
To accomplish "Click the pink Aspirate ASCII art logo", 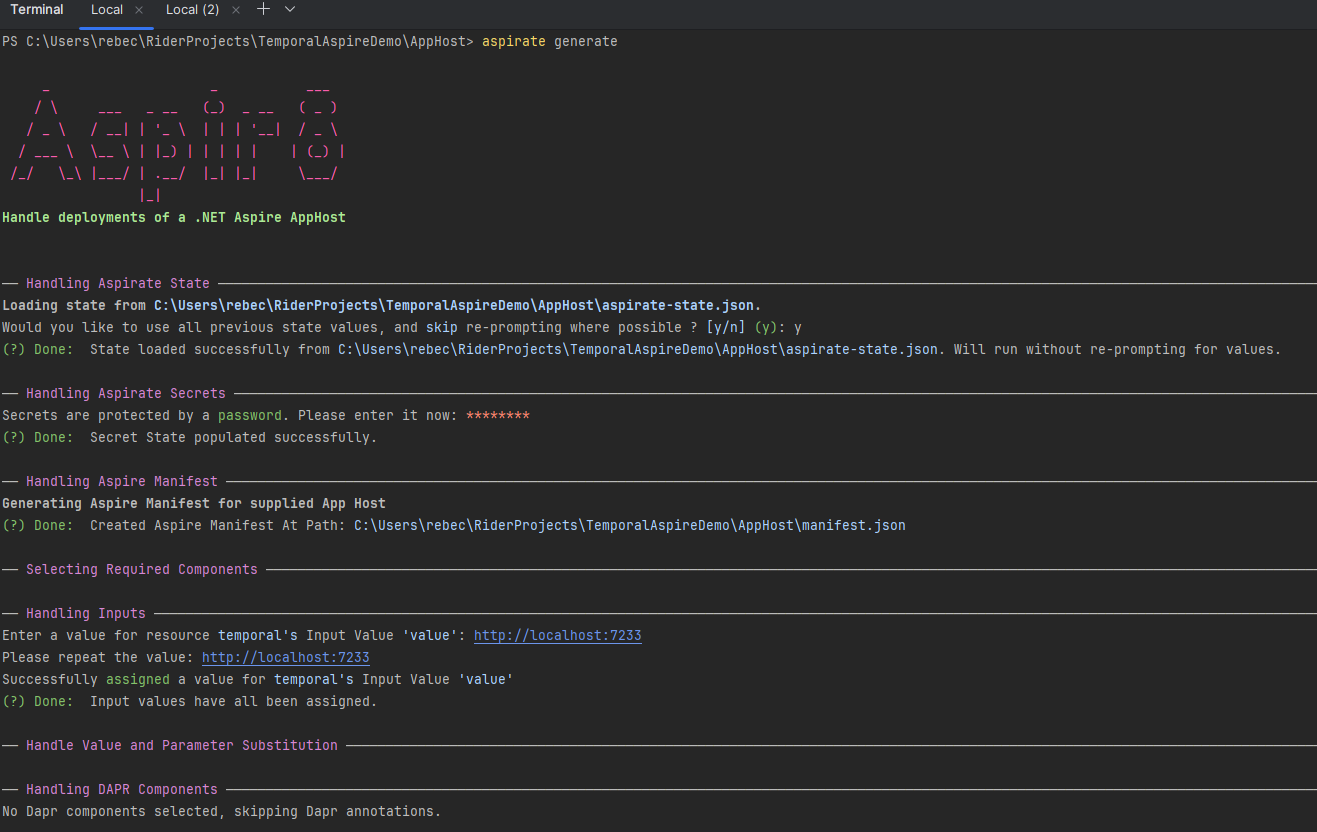I will click(178, 142).
